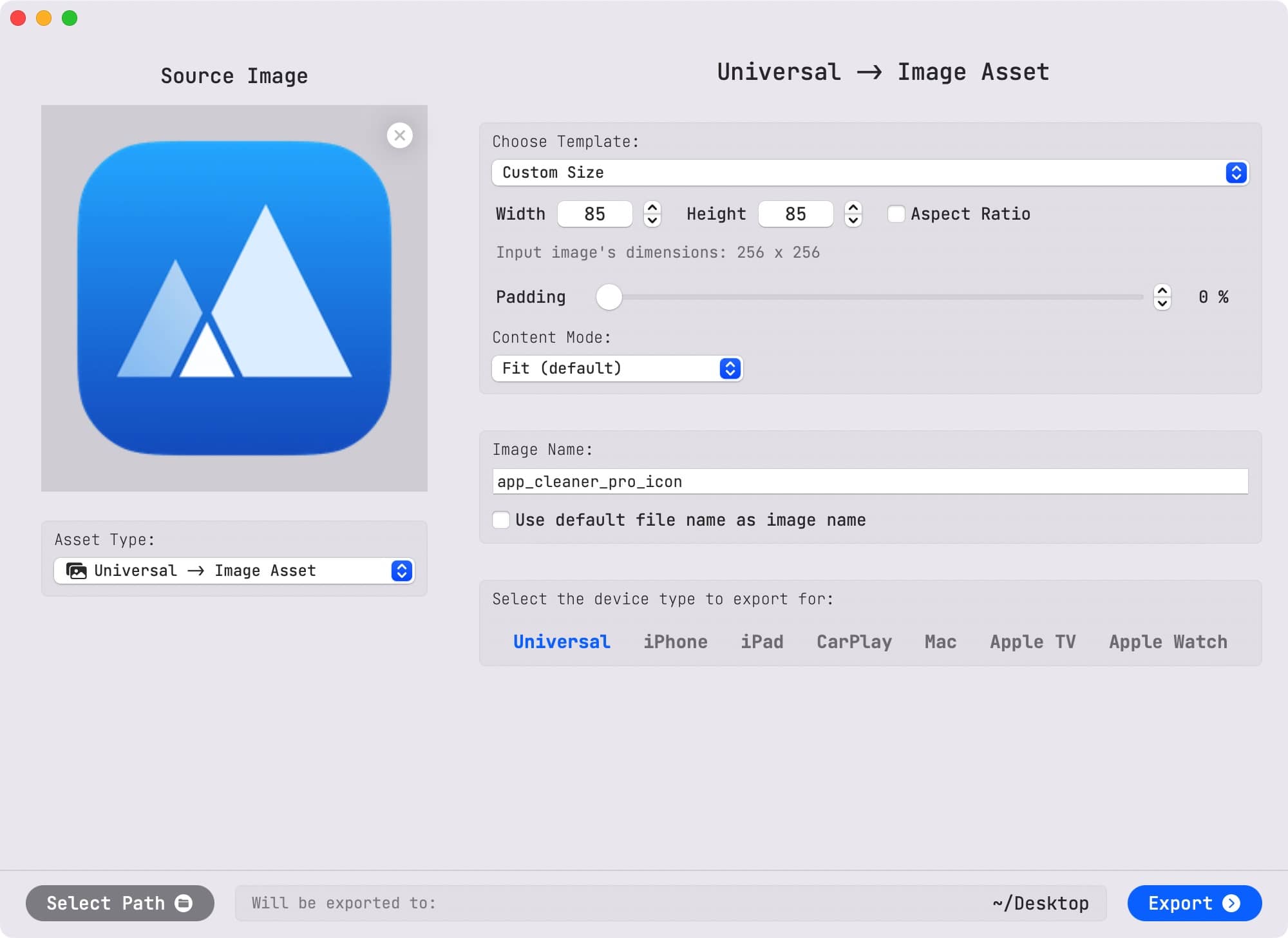The height and width of the screenshot is (938, 1288).
Task: Increase the Width value with stepper up
Action: (652, 207)
